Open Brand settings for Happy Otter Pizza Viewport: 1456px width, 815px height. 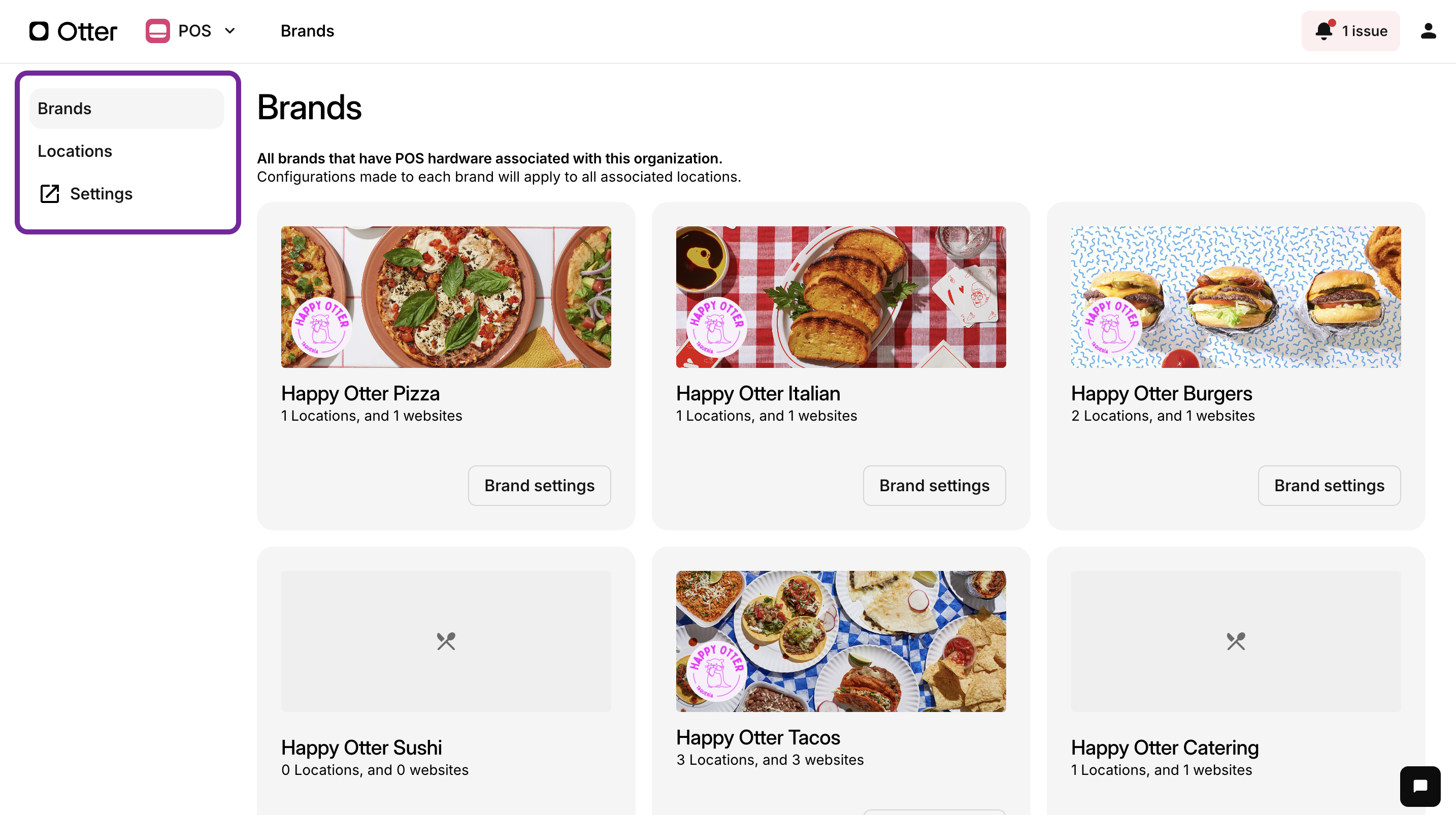539,486
